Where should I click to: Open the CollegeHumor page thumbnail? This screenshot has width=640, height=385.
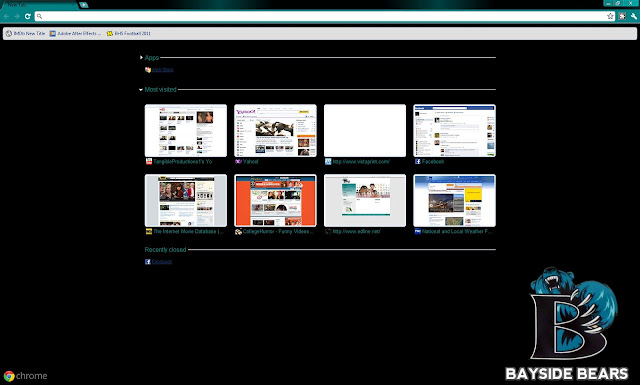275,200
